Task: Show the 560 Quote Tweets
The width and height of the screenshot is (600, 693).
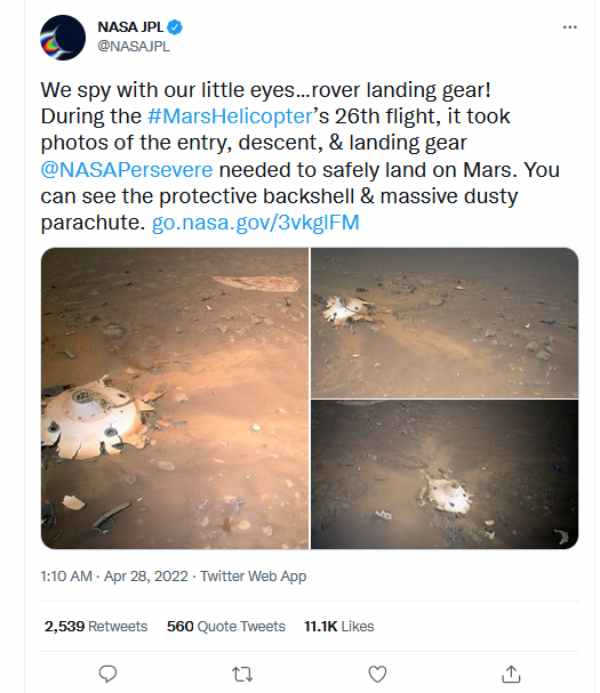Action: tap(226, 626)
